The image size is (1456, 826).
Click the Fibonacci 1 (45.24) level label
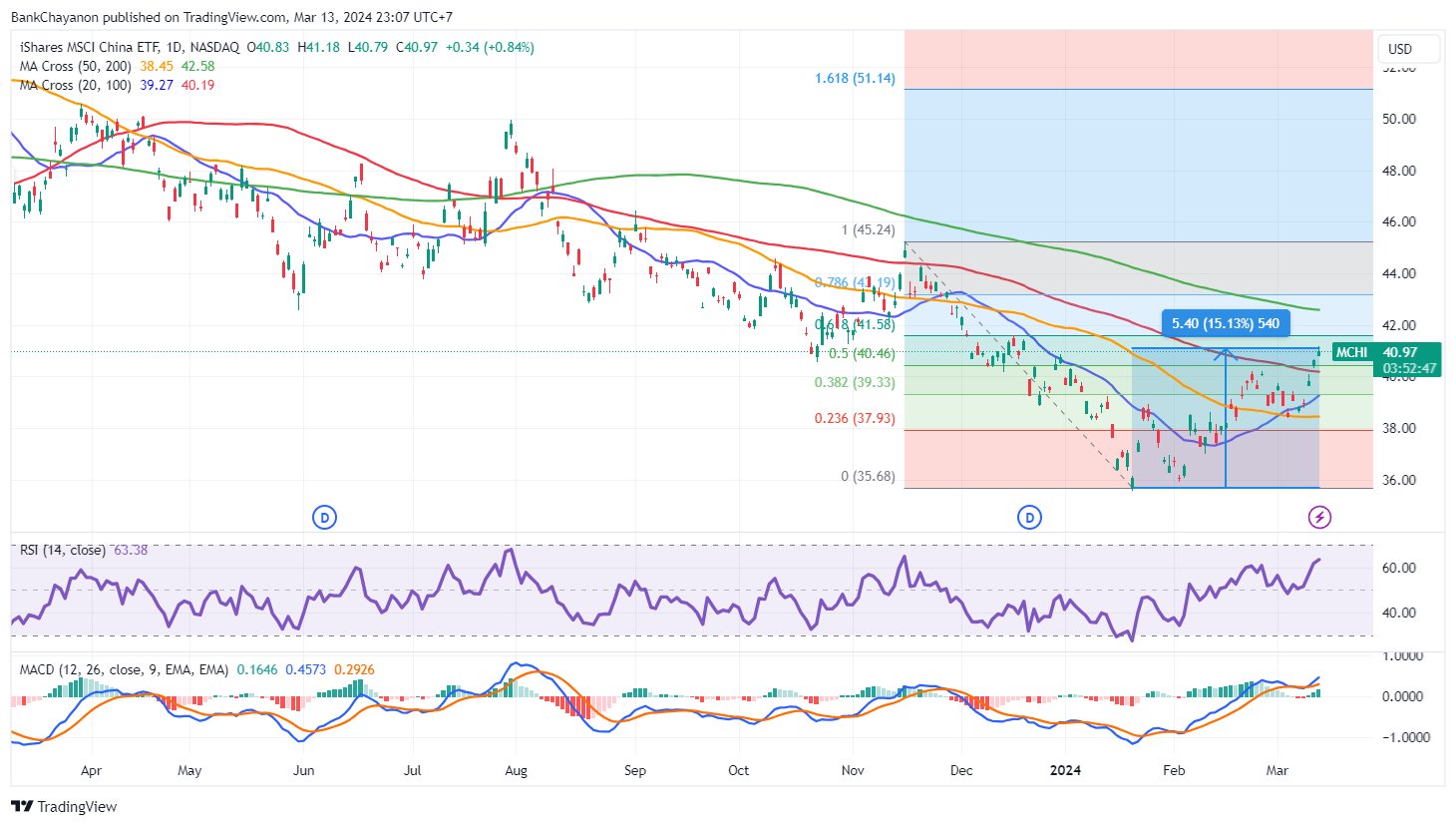868,229
